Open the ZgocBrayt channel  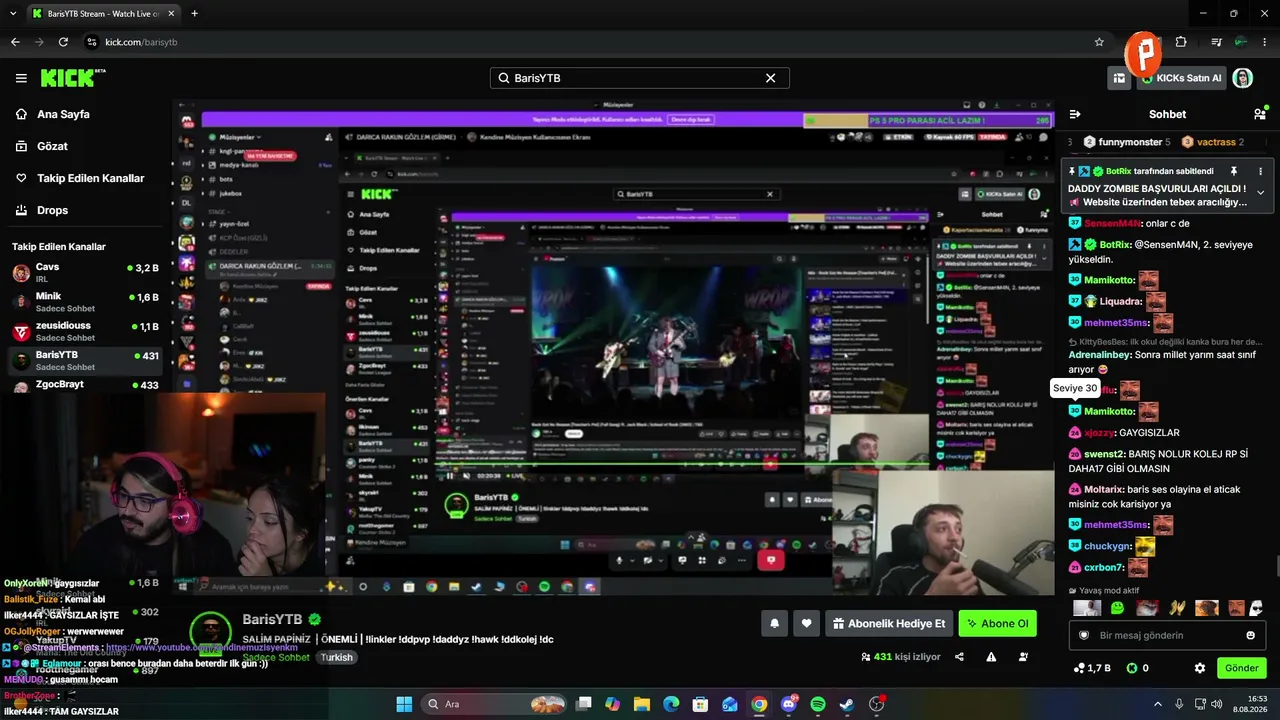tap(85, 385)
